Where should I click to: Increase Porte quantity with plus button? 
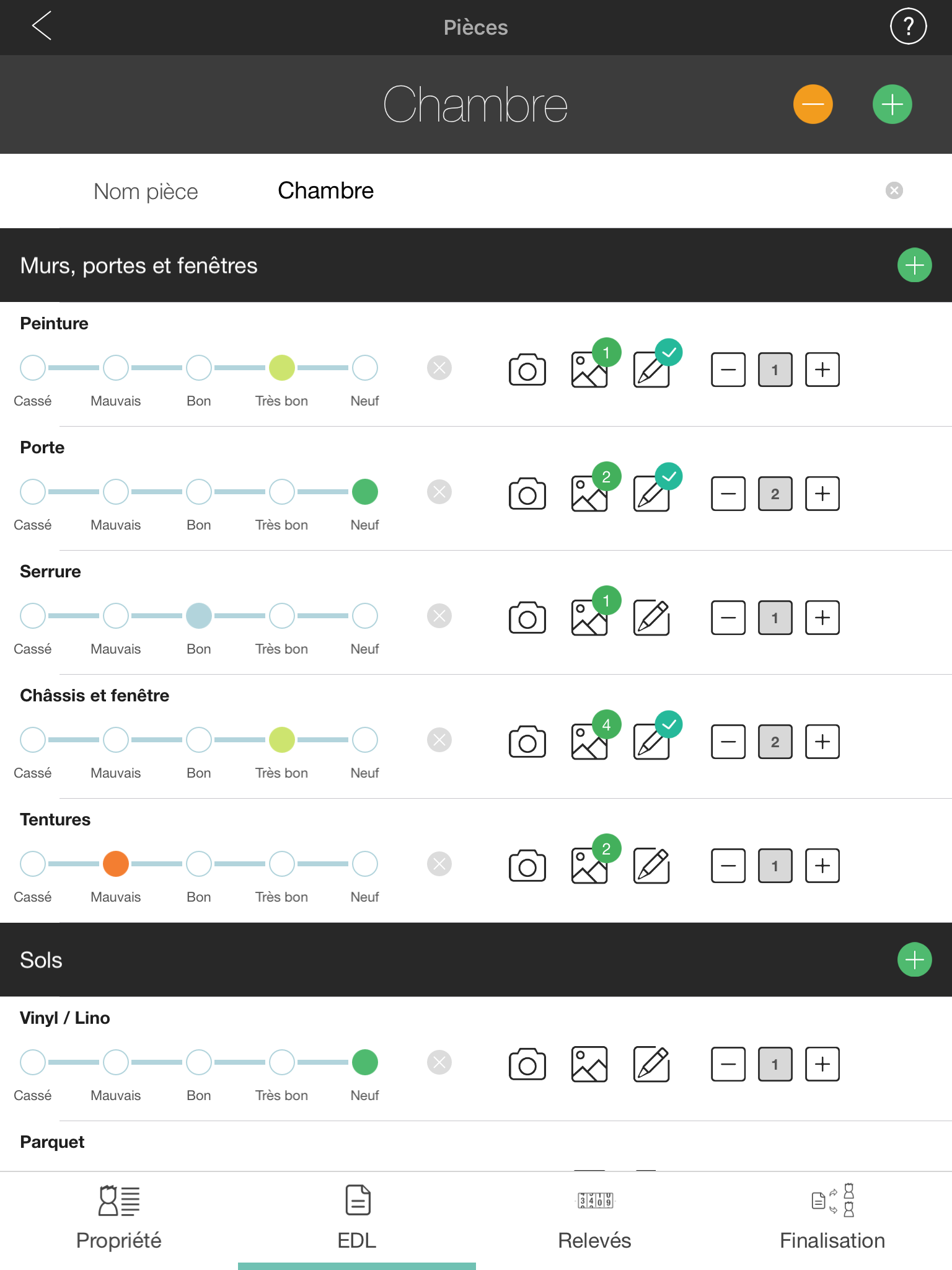pos(822,494)
